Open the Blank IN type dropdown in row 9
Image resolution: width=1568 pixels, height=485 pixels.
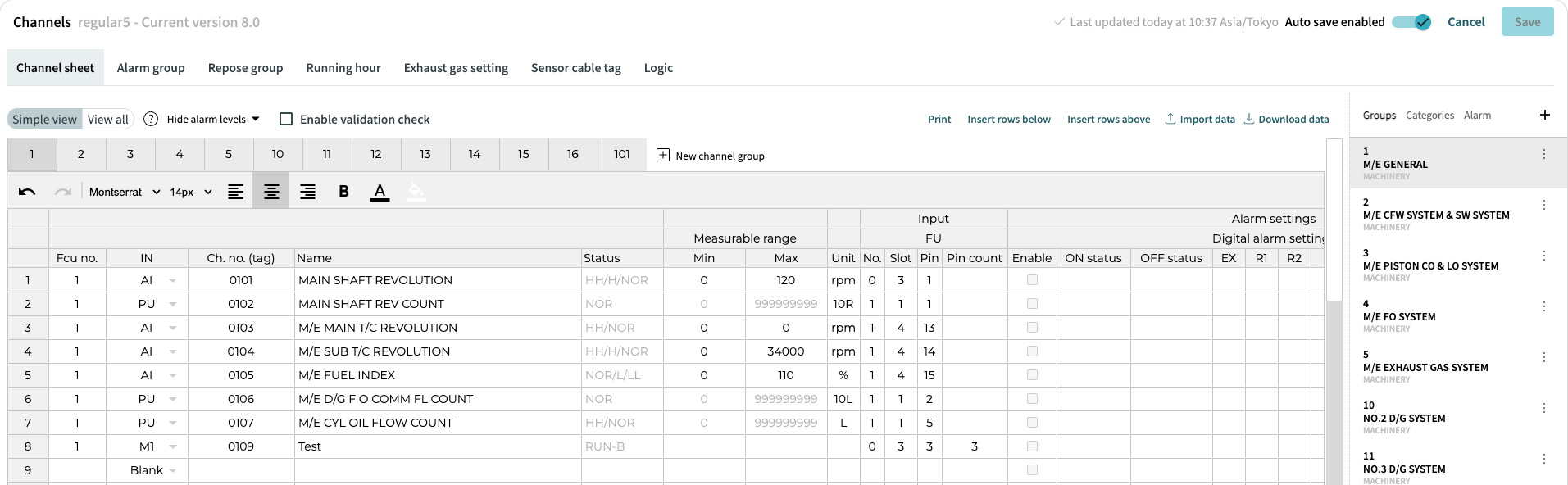pos(173,470)
